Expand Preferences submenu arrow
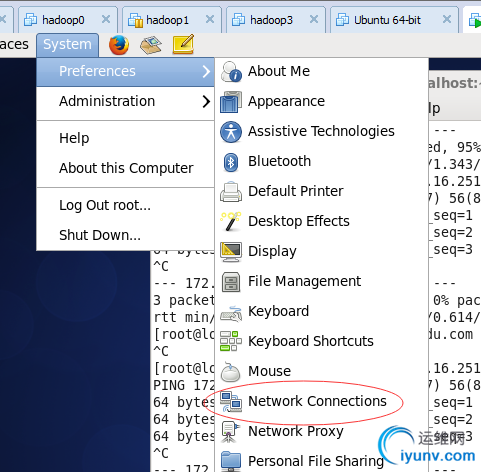The height and width of the screenshot is (472, 481). 206,72
